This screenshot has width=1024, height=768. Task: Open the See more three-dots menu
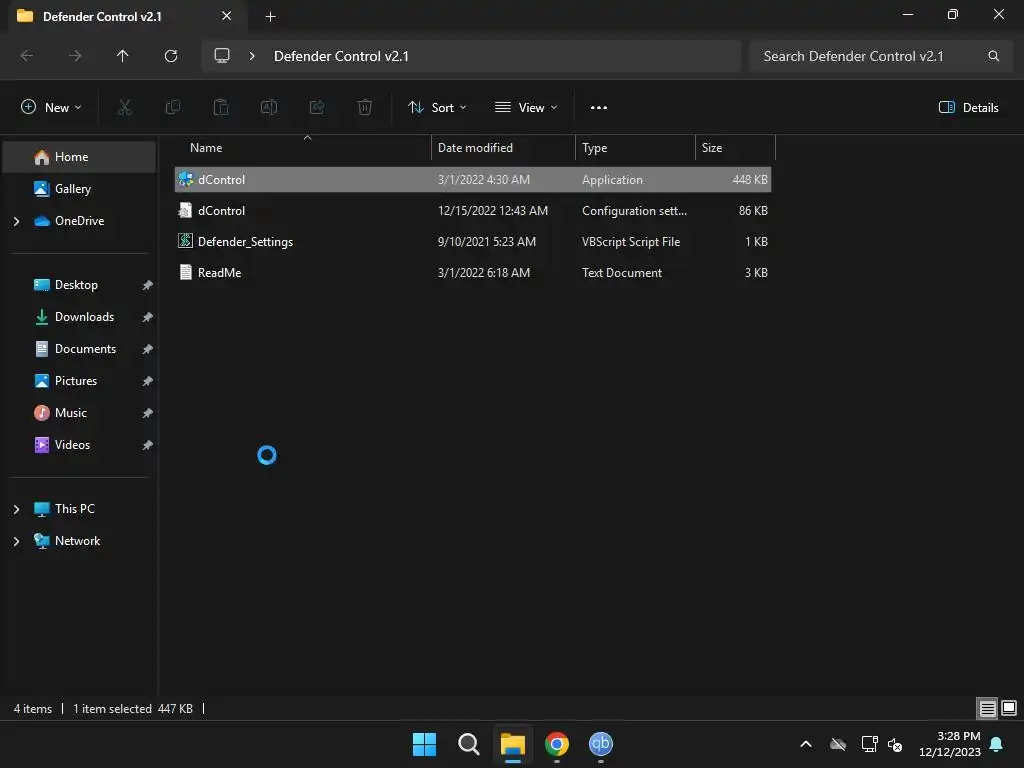(599, 108)
